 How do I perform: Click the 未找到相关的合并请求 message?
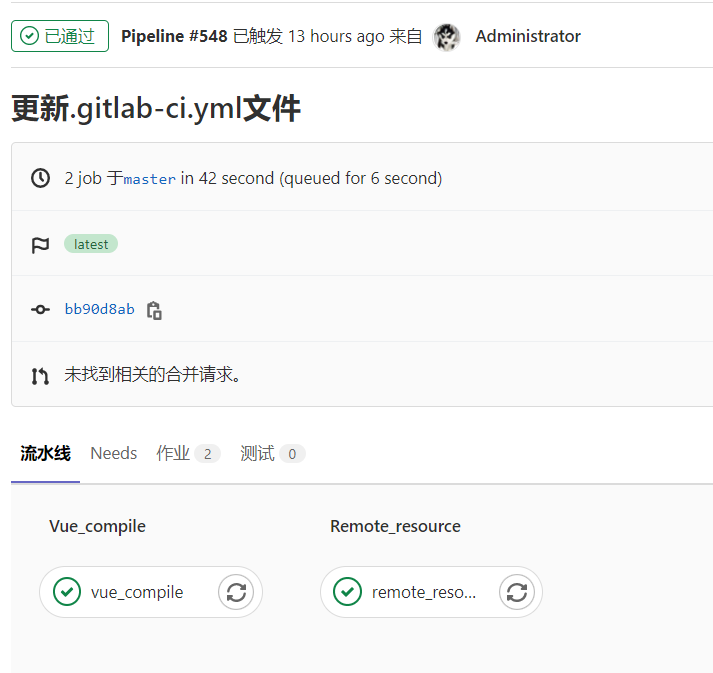pyautogui.click(x=153, y=375)
